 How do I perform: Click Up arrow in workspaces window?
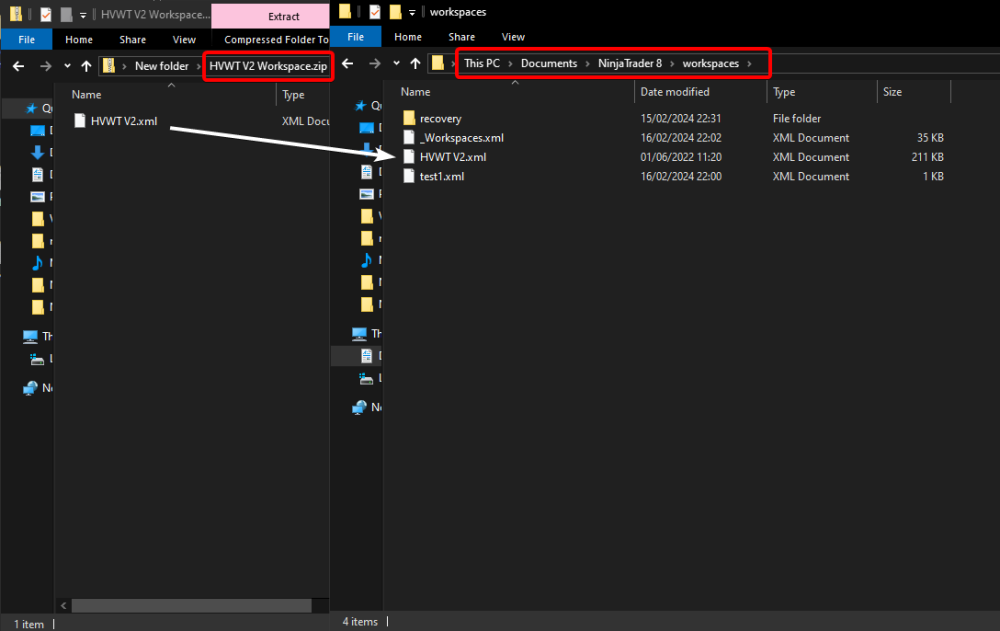click(x=416, y=64)
